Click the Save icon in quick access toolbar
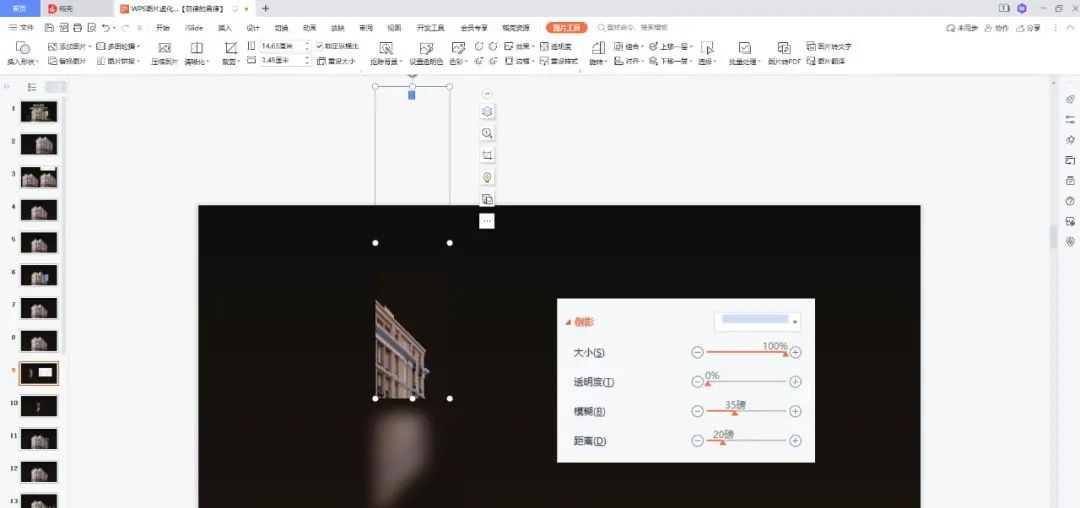Screen dimensions: 1080x508 click(x=49, y=28)
